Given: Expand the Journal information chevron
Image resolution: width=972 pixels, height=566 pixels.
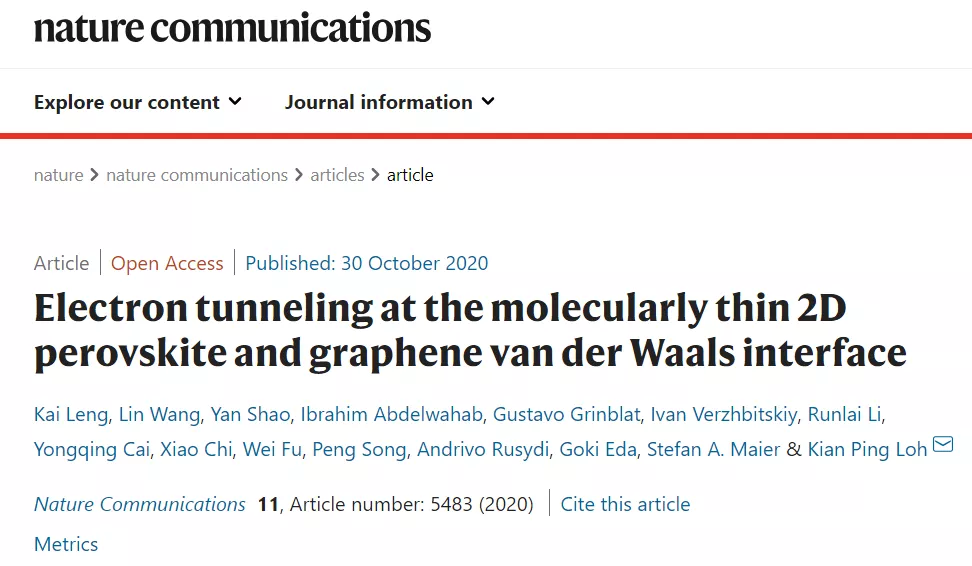Looking at the screenshot, I should pyautogui.click(x=488, y=101).
